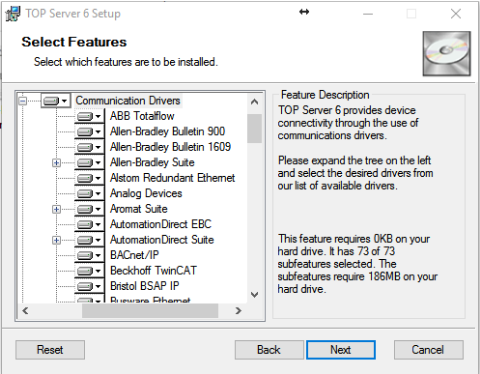480x374 pixels.
Task: Minimize the TOP Server 6 Setup window
Action: 368,14
